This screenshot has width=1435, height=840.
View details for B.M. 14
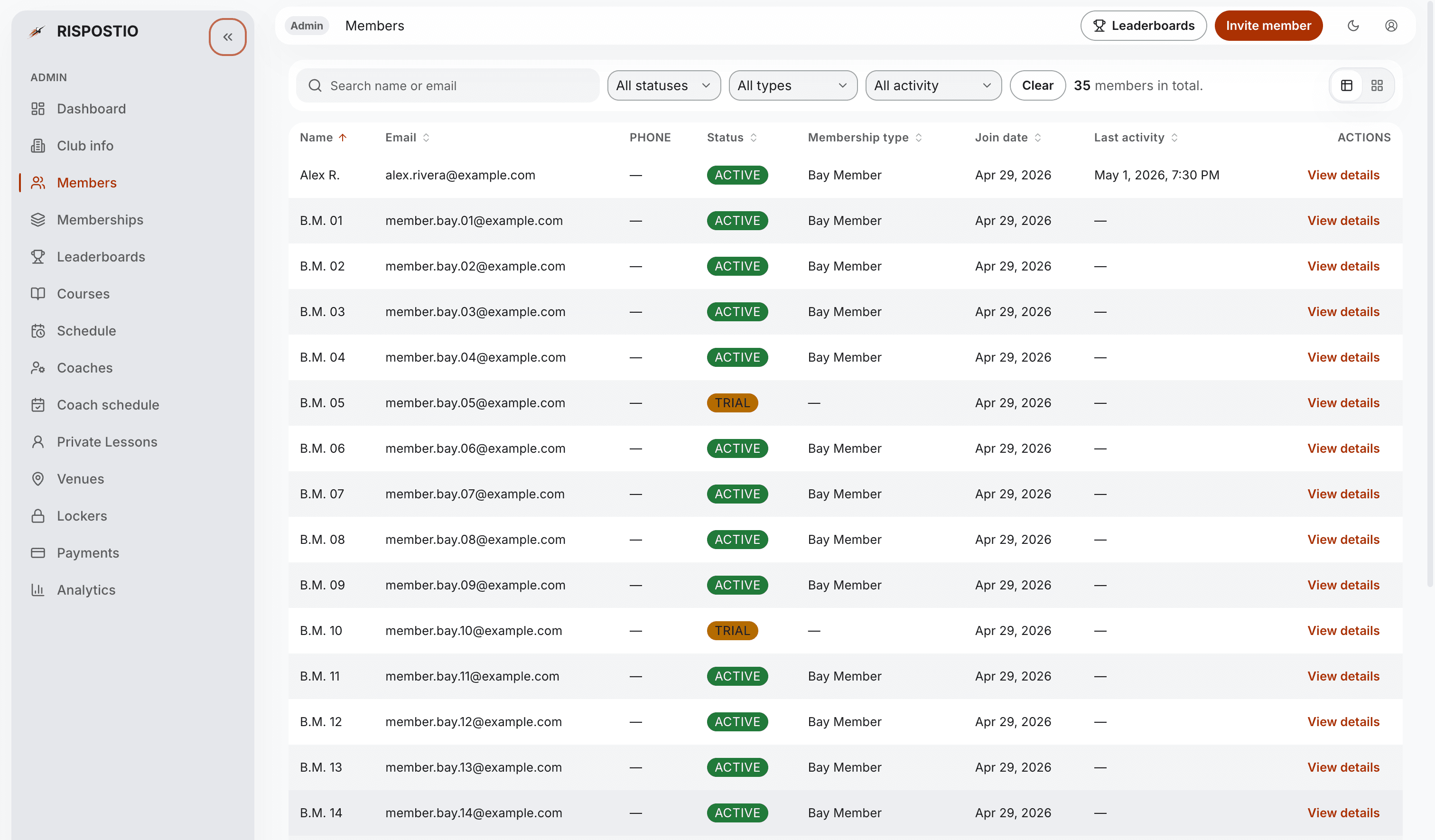click(1343, 812)
